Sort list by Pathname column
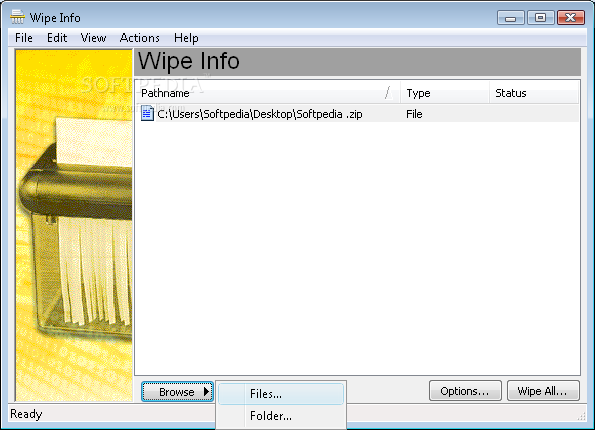595x430 pixels. [x=267, y=93]
